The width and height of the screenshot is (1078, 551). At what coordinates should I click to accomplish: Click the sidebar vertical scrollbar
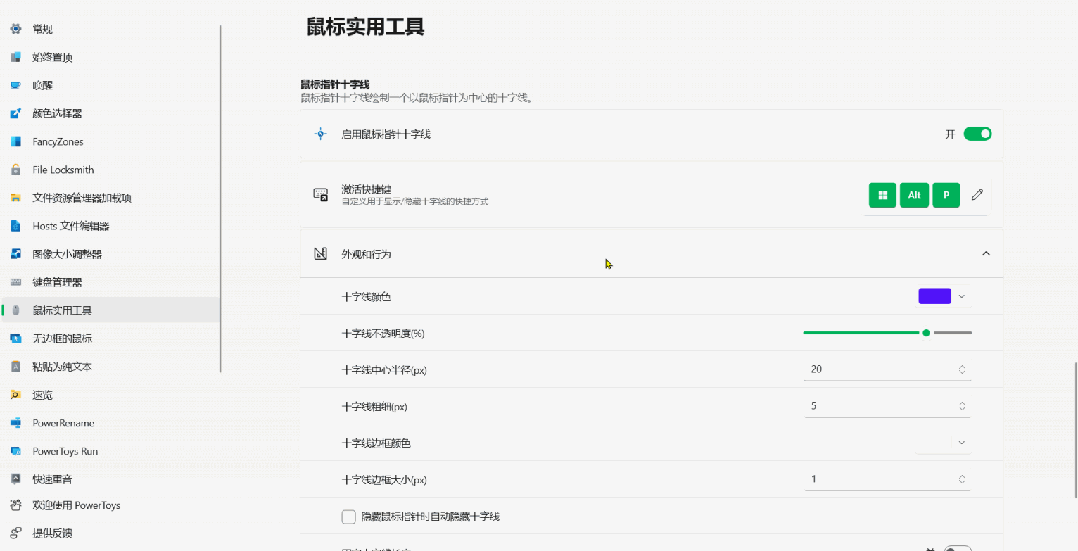[x=221, y=199]
